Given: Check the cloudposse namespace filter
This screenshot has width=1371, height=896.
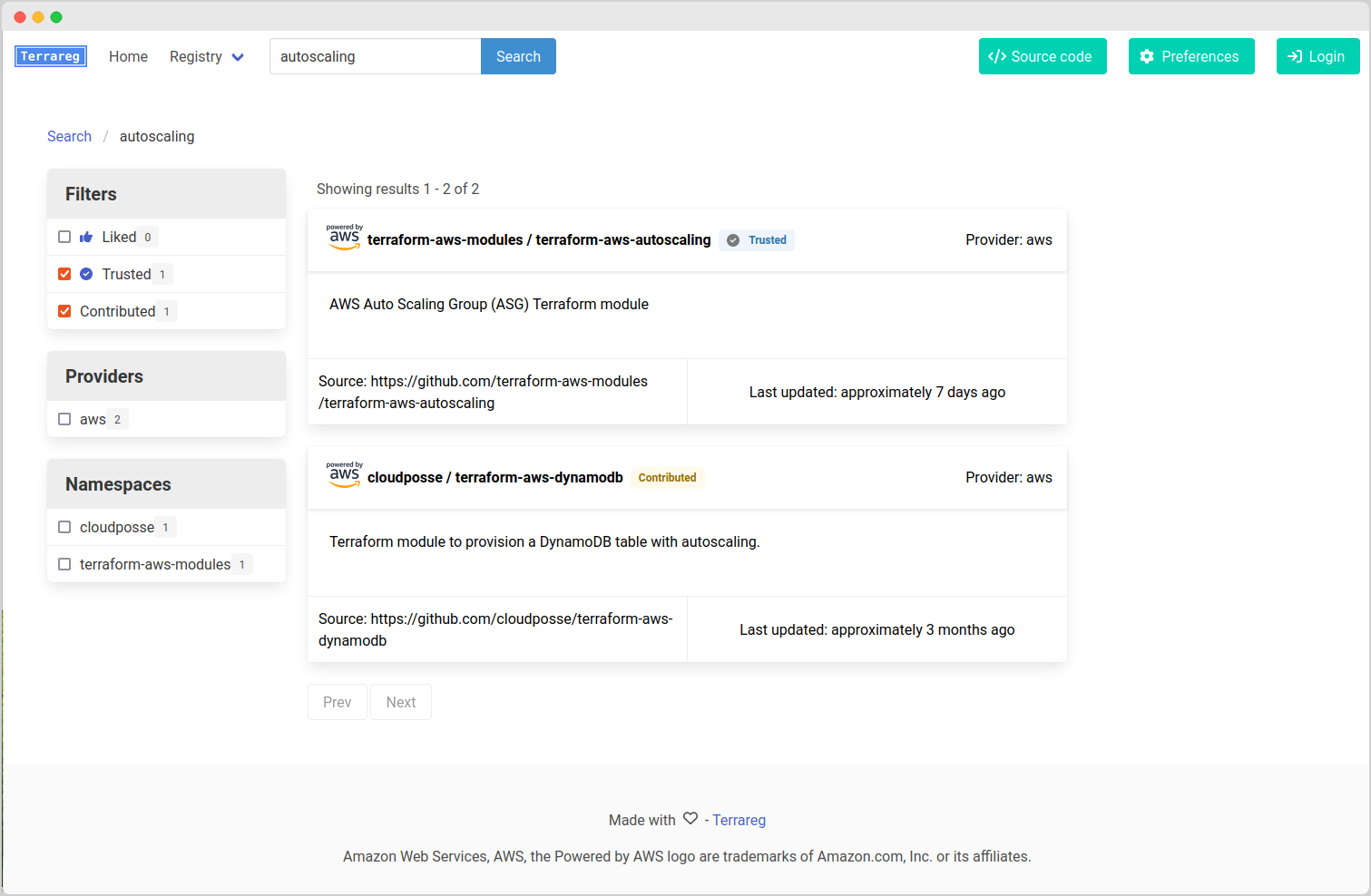Looking at the screenshot, I should click(x=64, y=527).
